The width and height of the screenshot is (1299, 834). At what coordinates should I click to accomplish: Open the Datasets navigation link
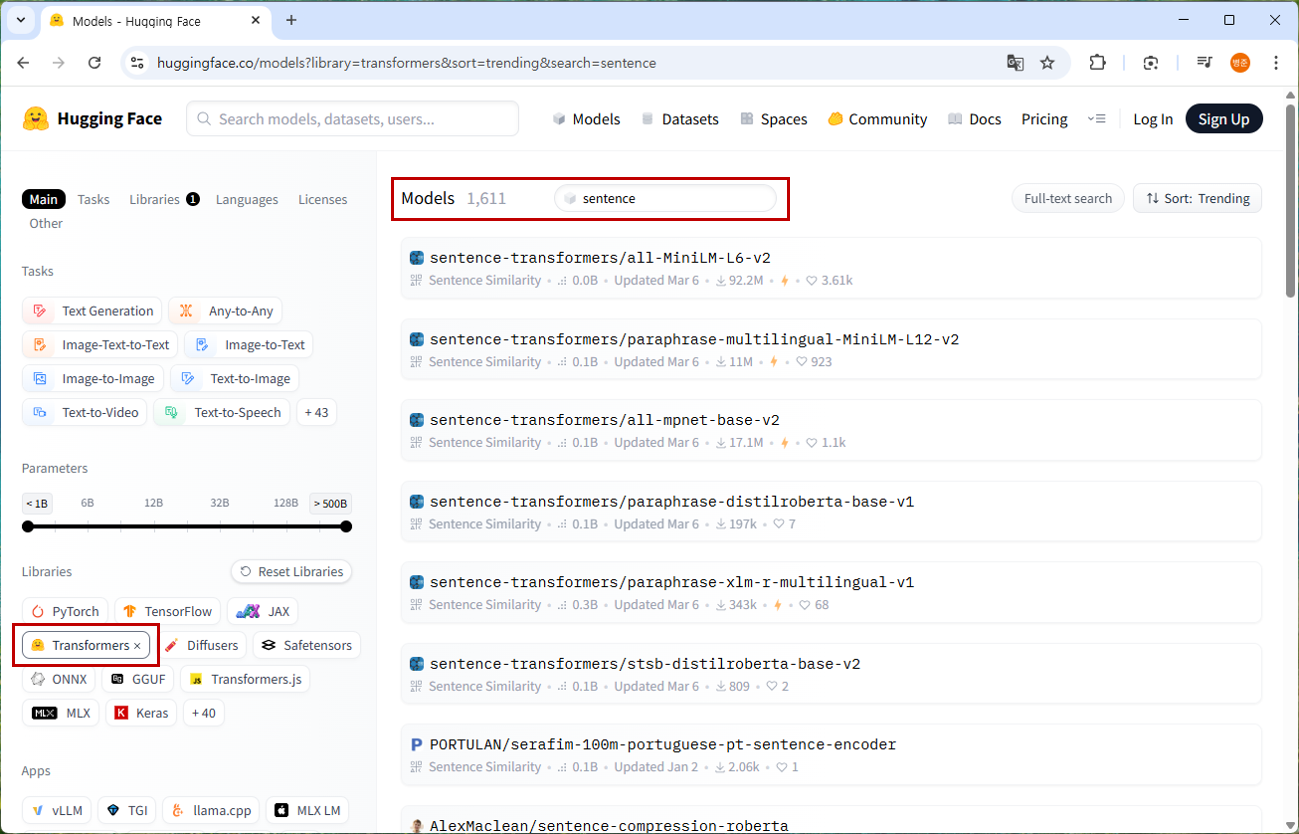click(680, 119)
